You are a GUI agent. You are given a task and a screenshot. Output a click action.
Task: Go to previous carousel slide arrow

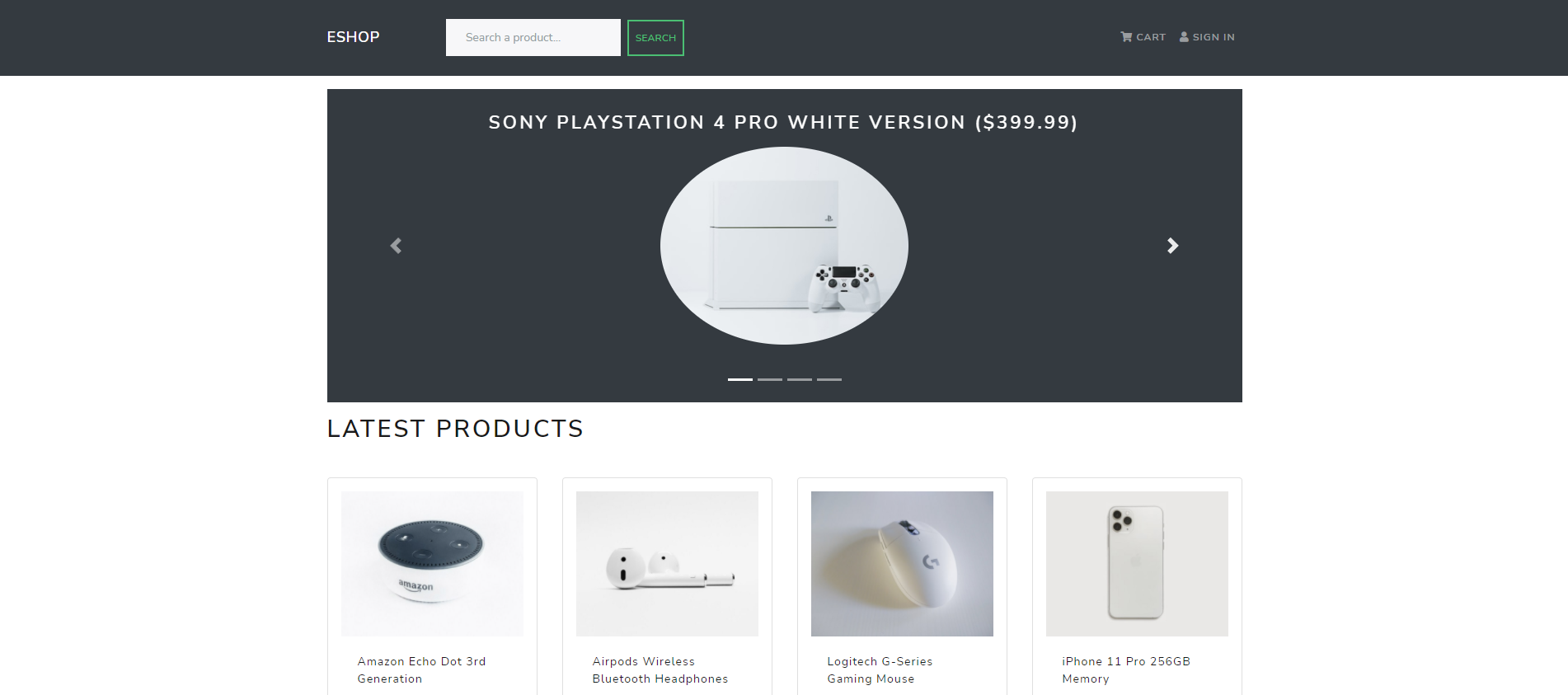click(396, 246)
